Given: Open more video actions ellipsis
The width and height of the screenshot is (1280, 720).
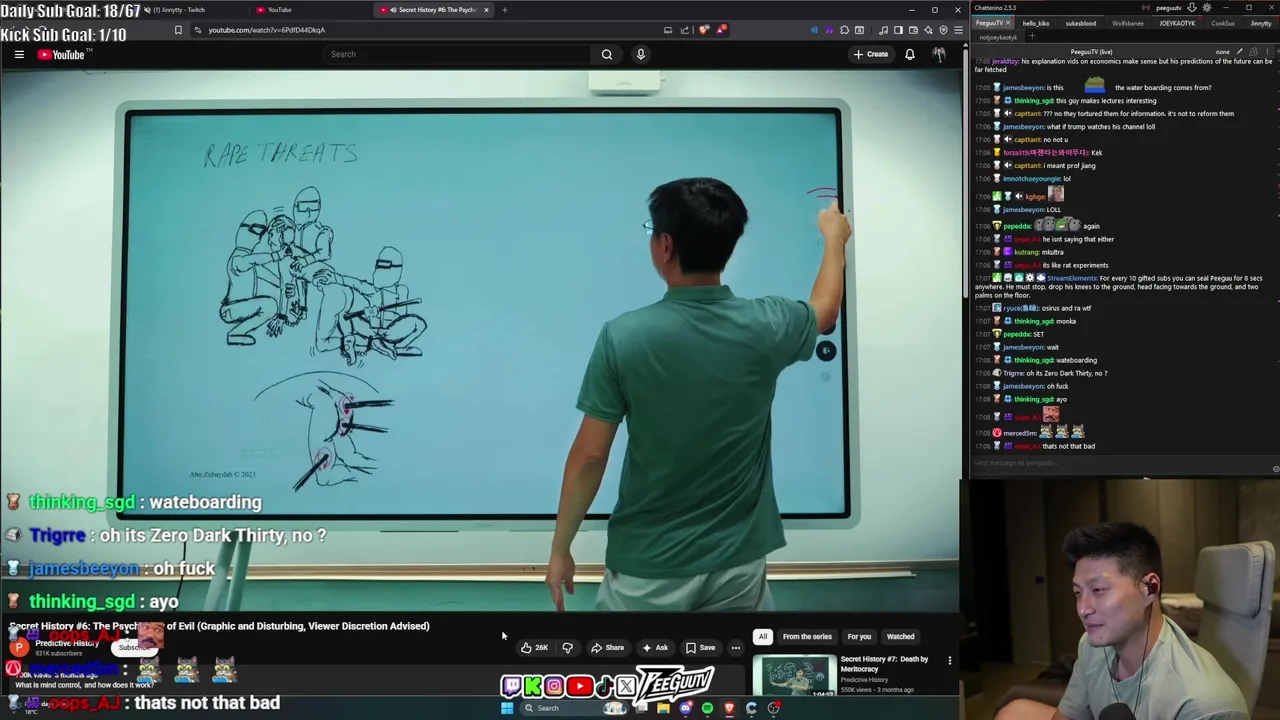Looking at the screenshot, I should click(x=735, y=647).
